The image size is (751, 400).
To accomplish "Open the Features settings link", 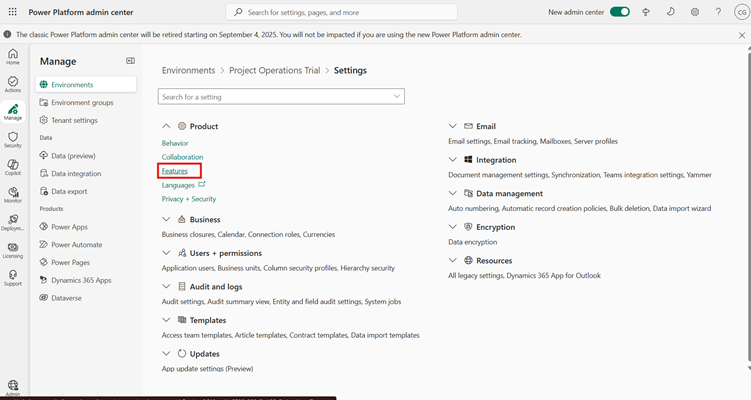I will click(x=175, y=171).
